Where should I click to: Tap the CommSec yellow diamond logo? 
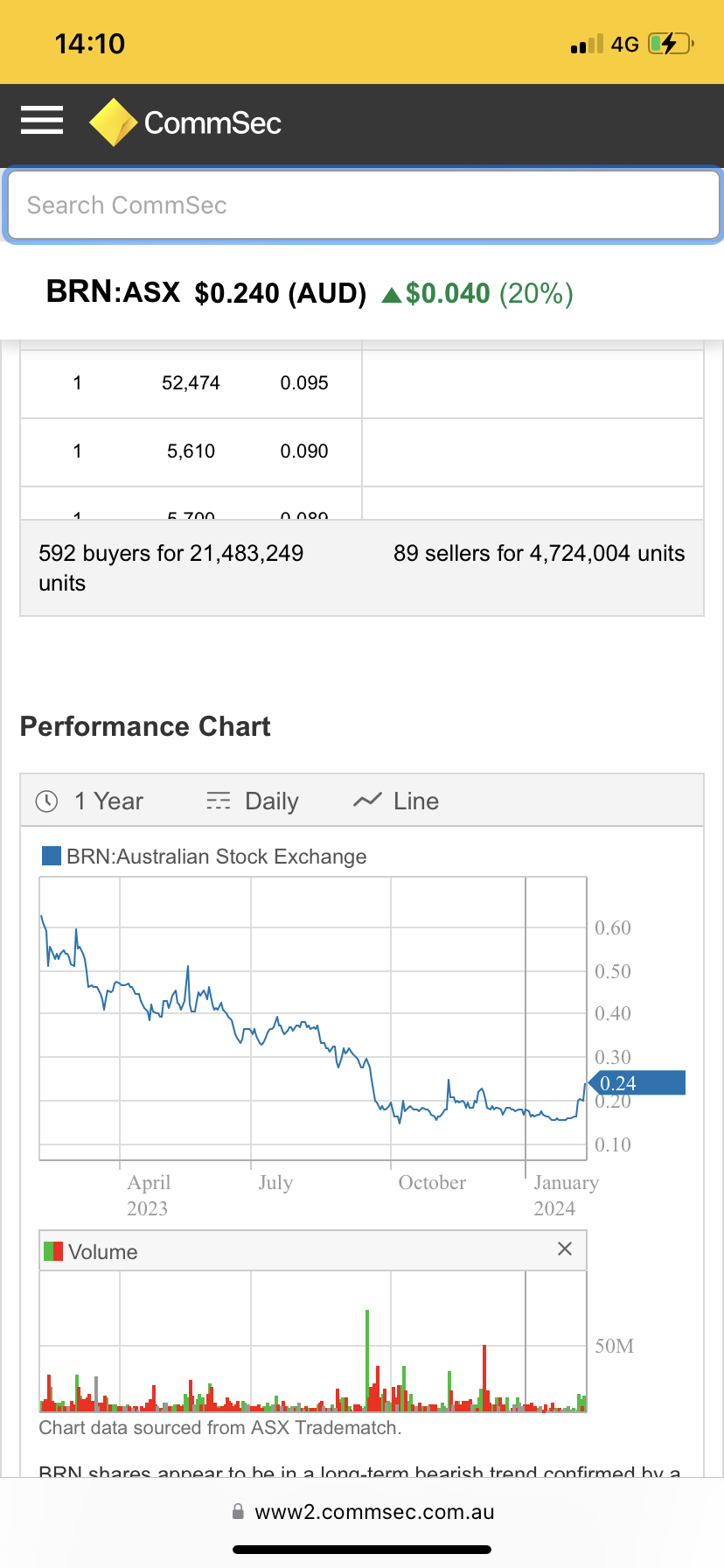pyautogui.click(x=114, y=122)
